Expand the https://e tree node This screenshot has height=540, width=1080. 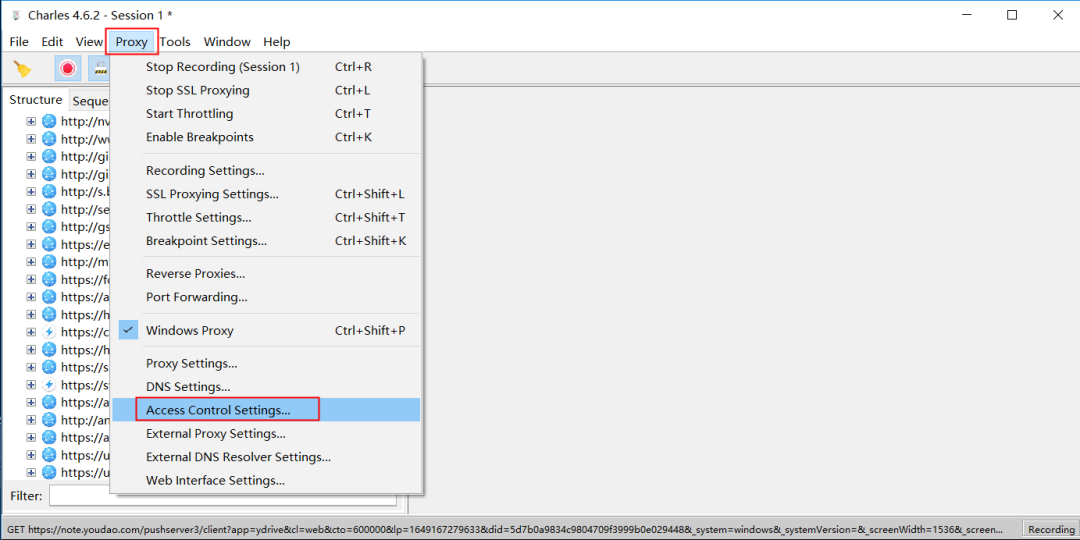(x=31, y=244)
